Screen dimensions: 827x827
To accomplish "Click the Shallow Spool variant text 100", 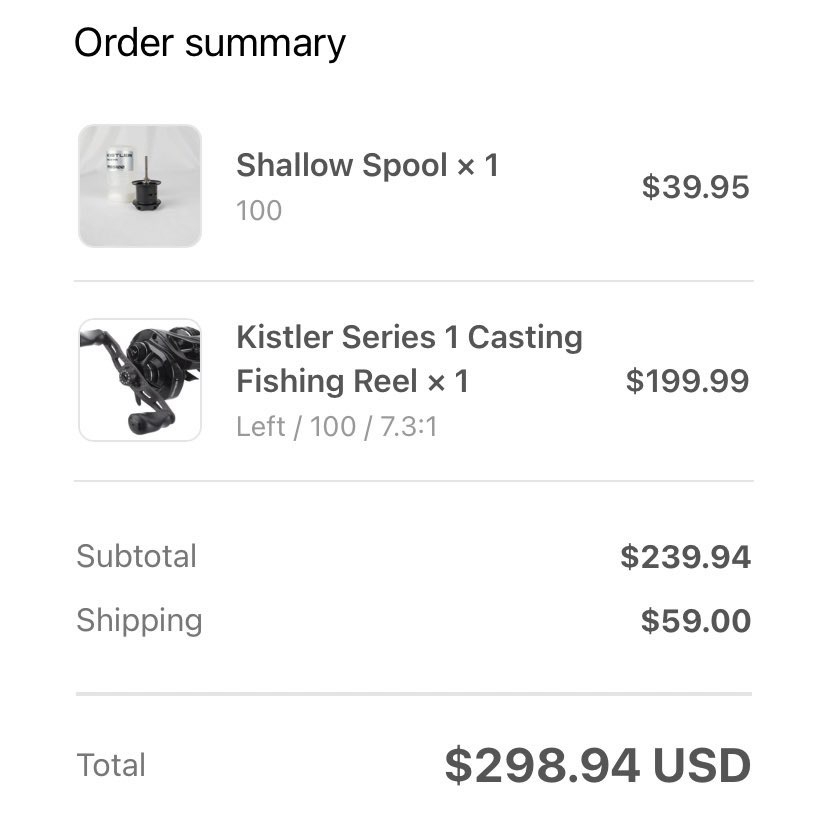I will [x=259, y=210].
